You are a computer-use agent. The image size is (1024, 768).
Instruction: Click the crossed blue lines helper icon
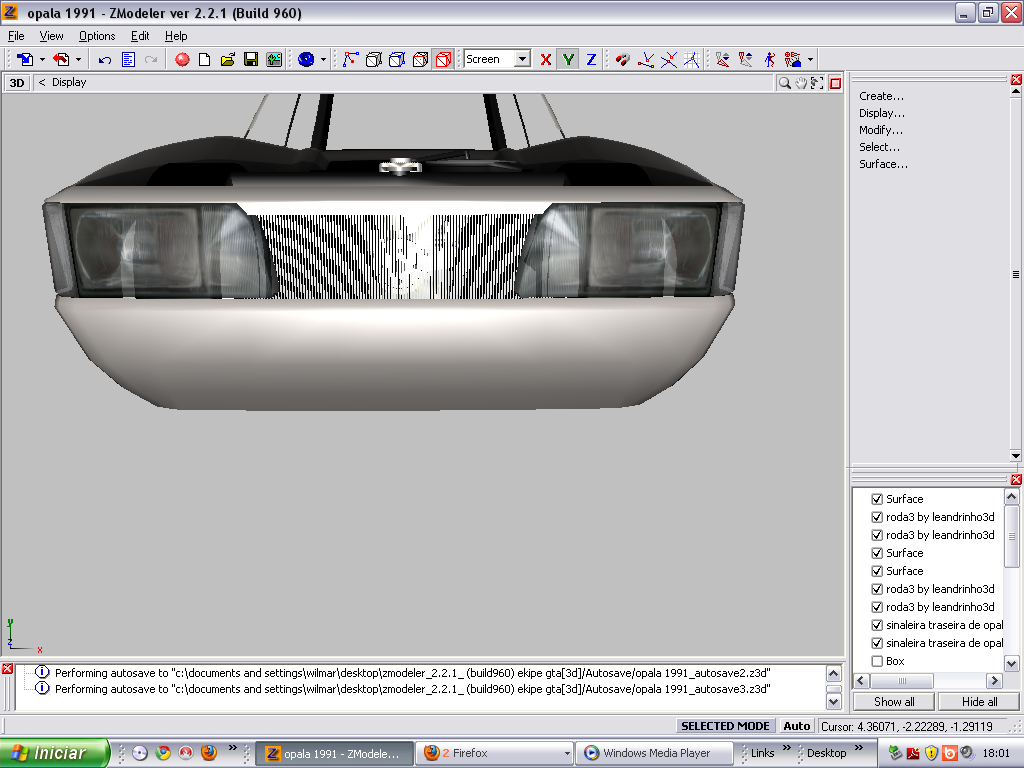point(669,59)
